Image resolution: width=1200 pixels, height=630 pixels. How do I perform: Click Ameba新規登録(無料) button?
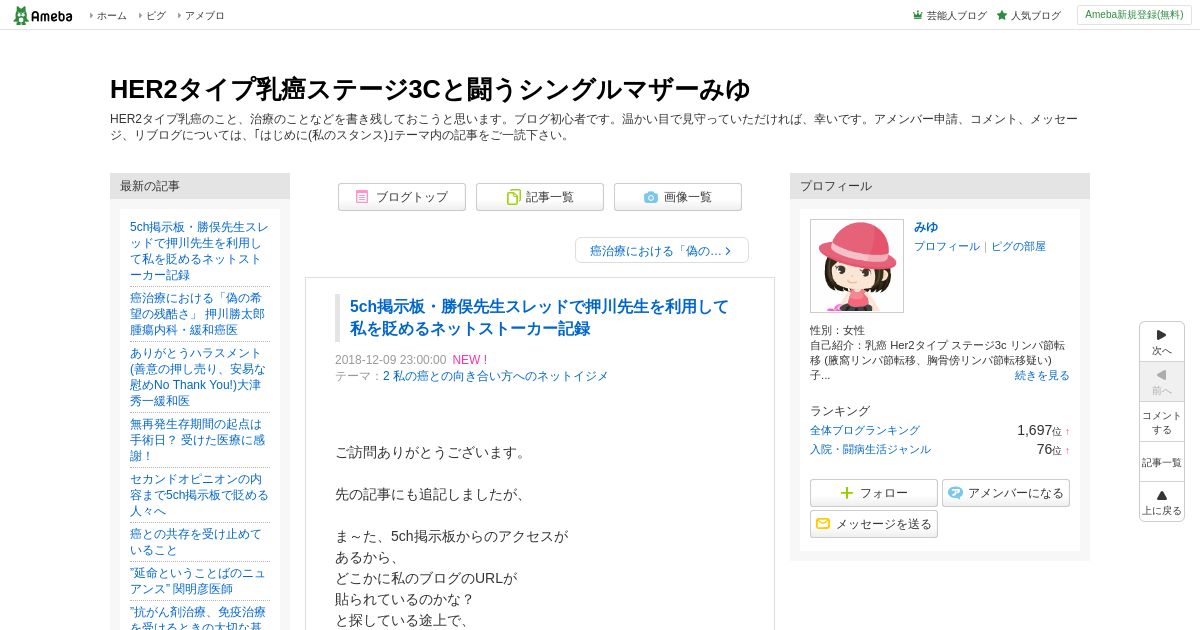click(x=1134, y=15)
